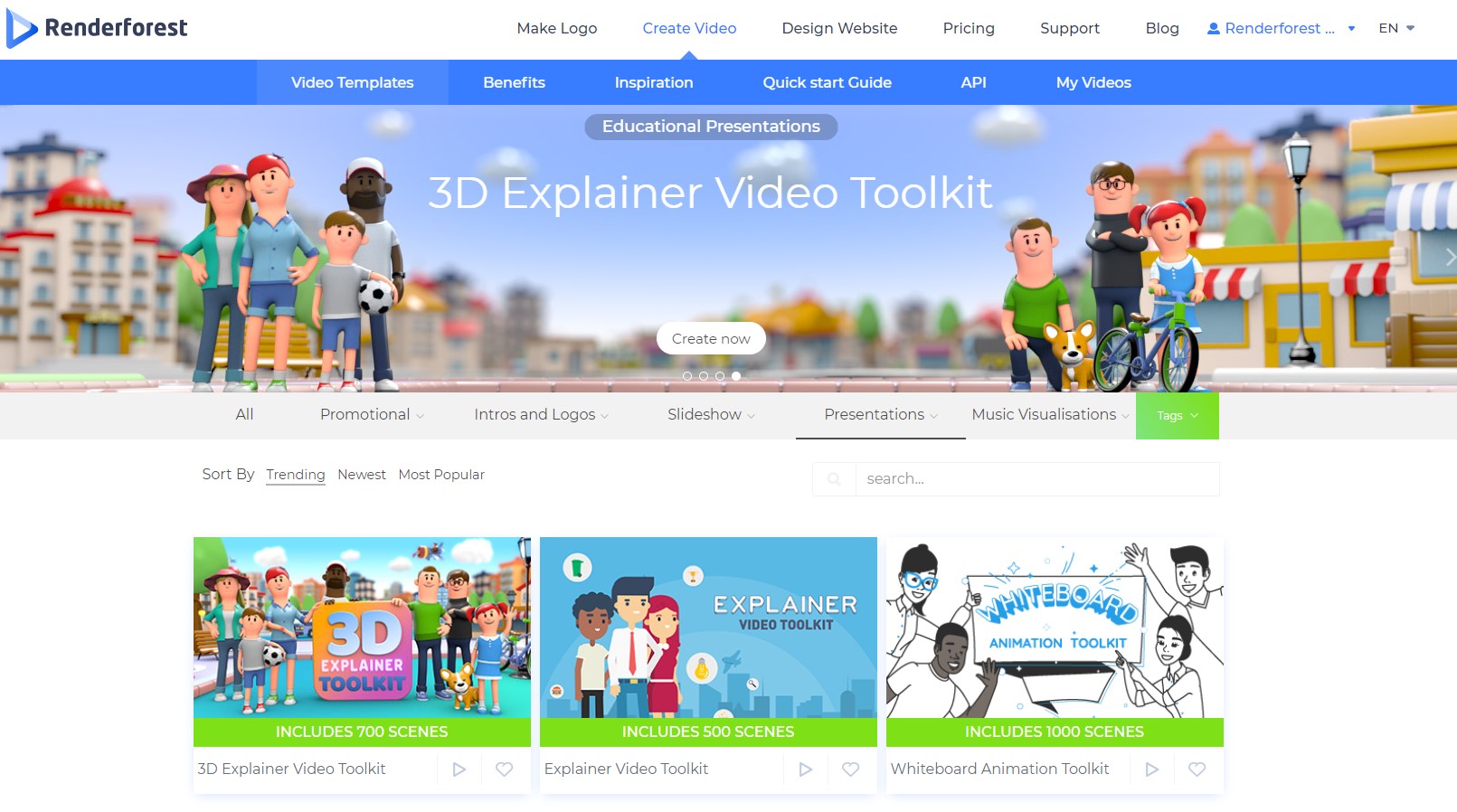Open the Video Templates tab

point(353,82)
